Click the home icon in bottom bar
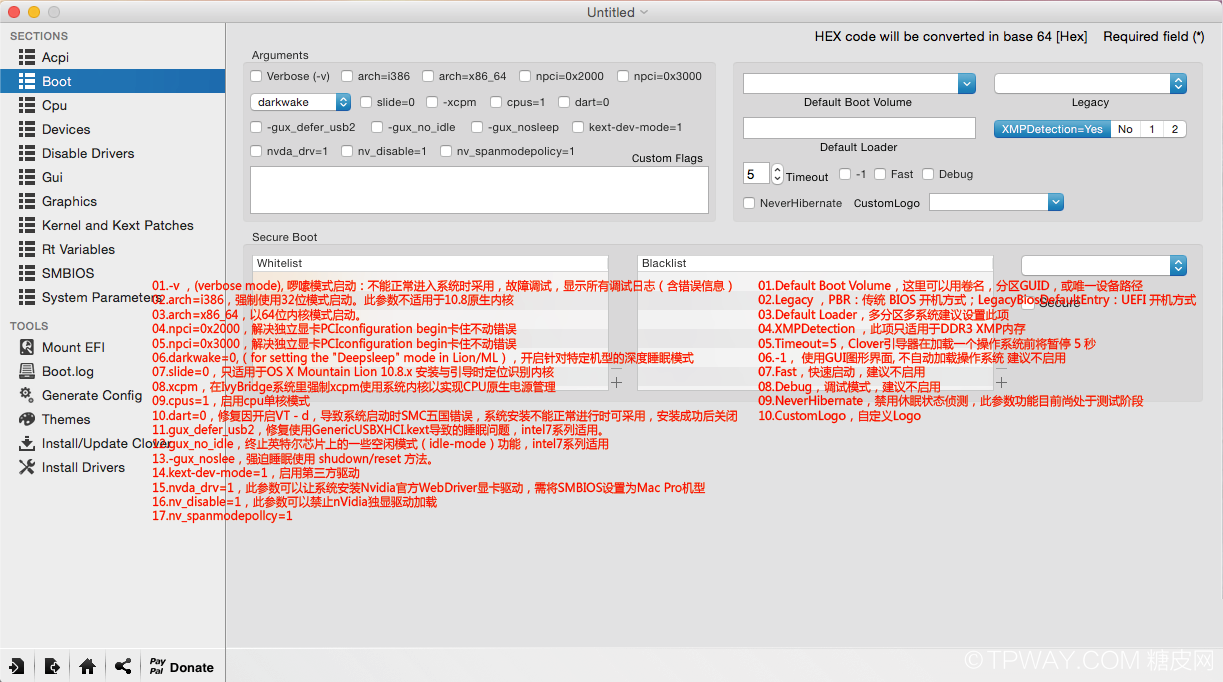The width and height of the screenshot is (1223, 682). click(87, 666)
